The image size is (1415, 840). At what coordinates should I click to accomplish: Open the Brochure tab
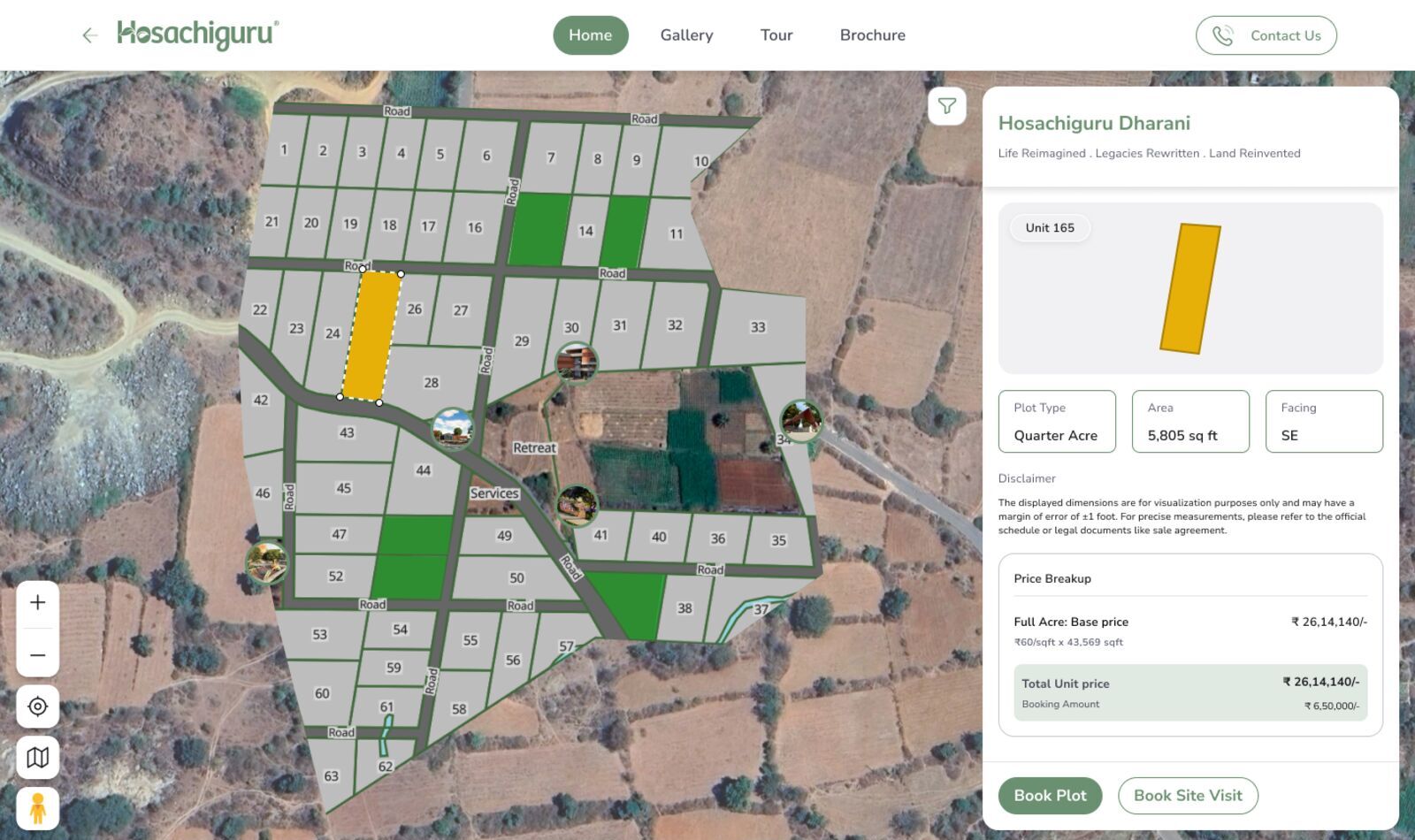(873, 35)
